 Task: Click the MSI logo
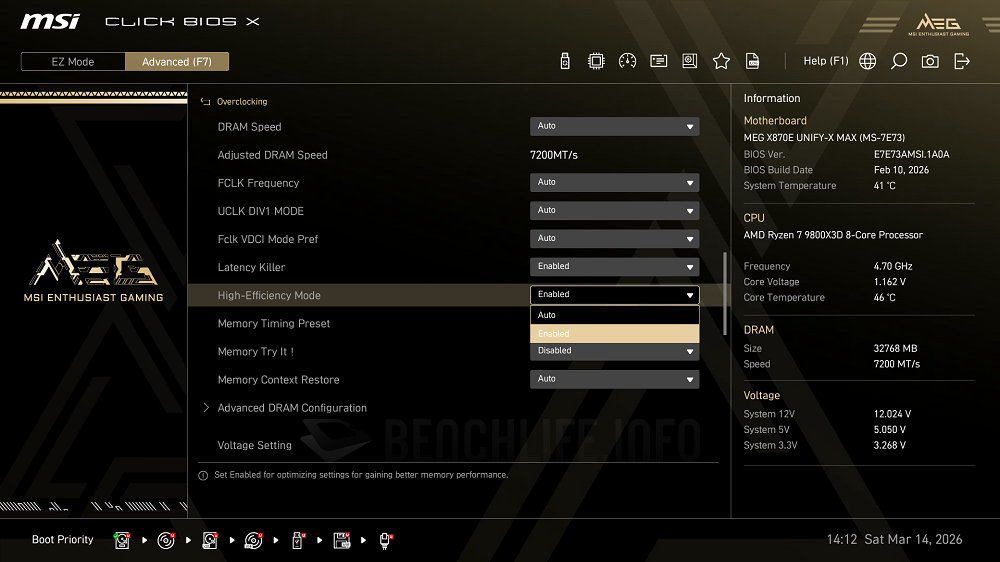50,22
